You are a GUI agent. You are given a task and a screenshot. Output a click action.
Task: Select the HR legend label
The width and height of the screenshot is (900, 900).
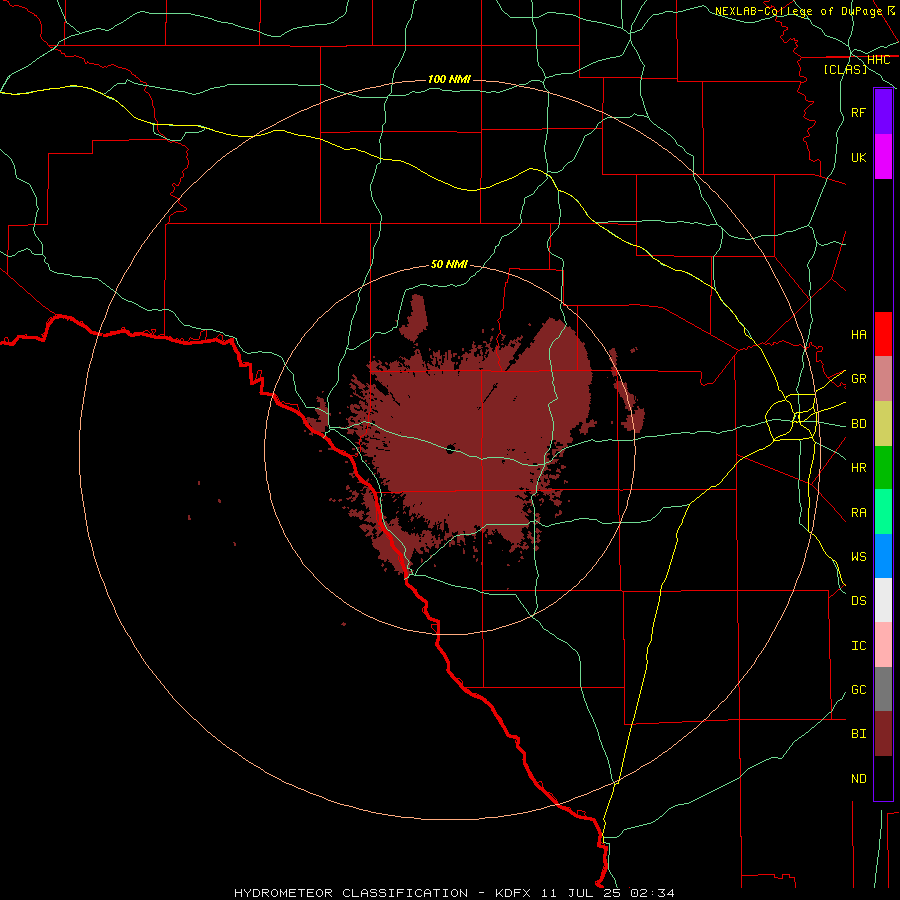(858, 468)
